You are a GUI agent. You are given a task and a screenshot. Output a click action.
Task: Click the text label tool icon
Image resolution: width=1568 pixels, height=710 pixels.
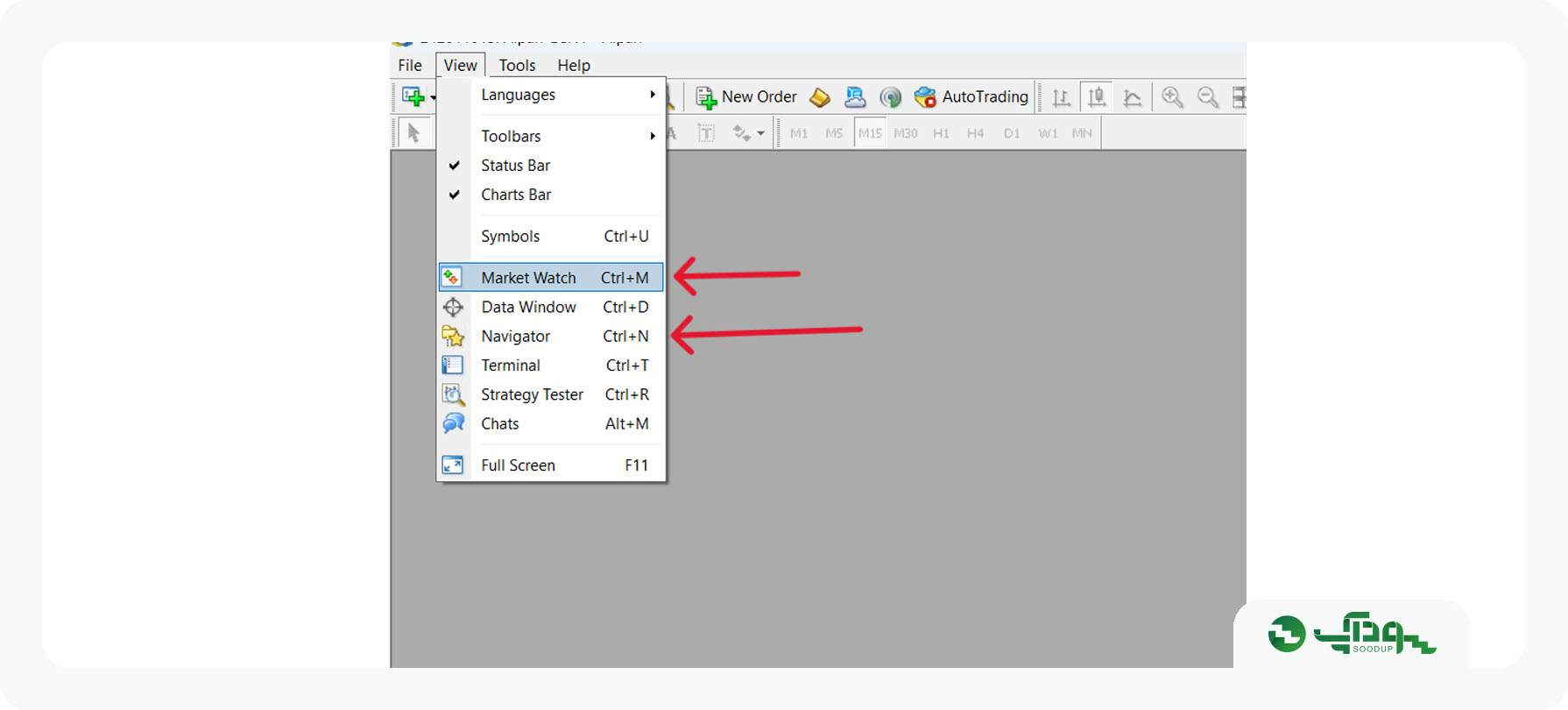pos(706,133)
